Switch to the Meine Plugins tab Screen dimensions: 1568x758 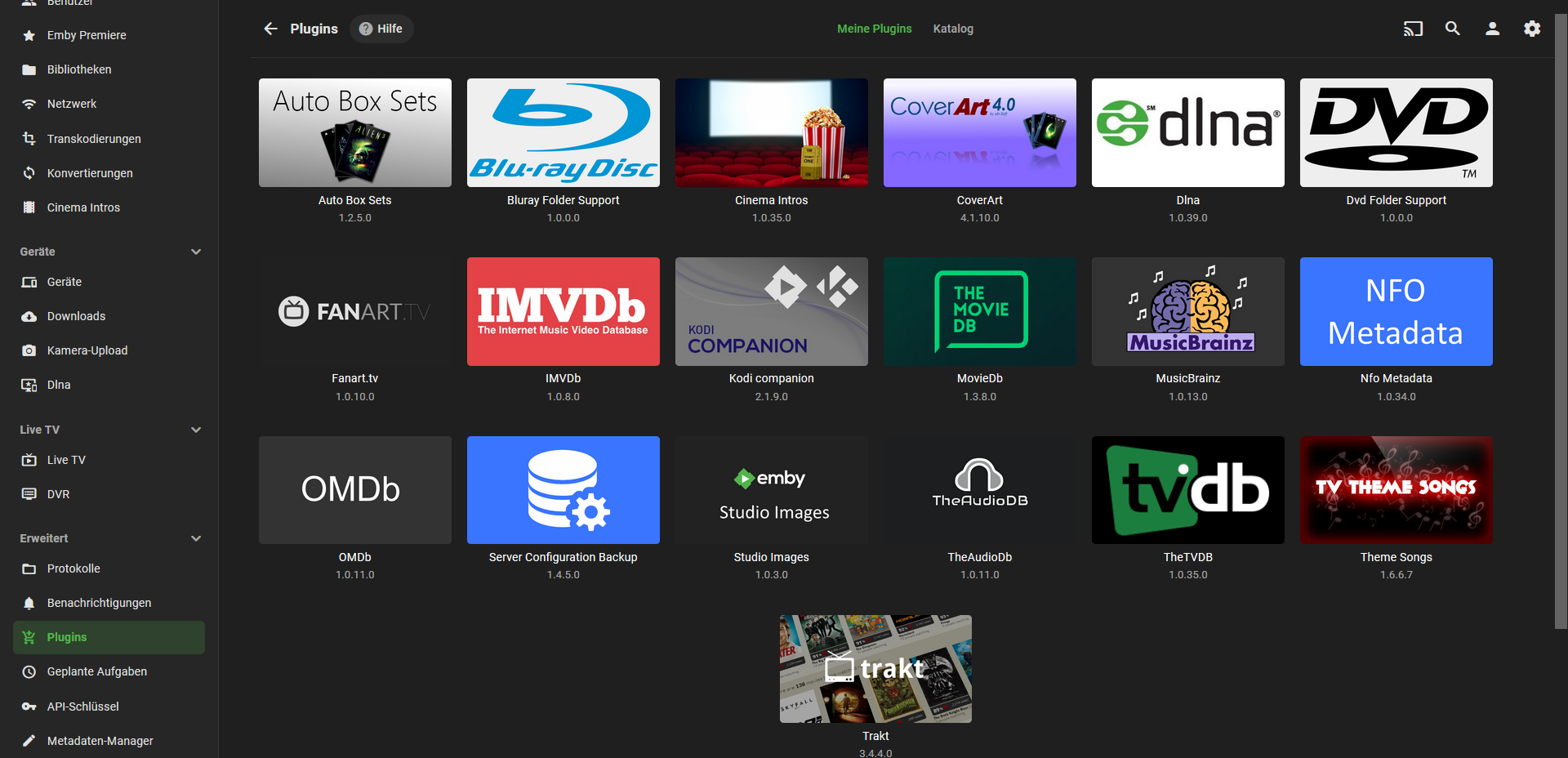click(x=874, y=29)
